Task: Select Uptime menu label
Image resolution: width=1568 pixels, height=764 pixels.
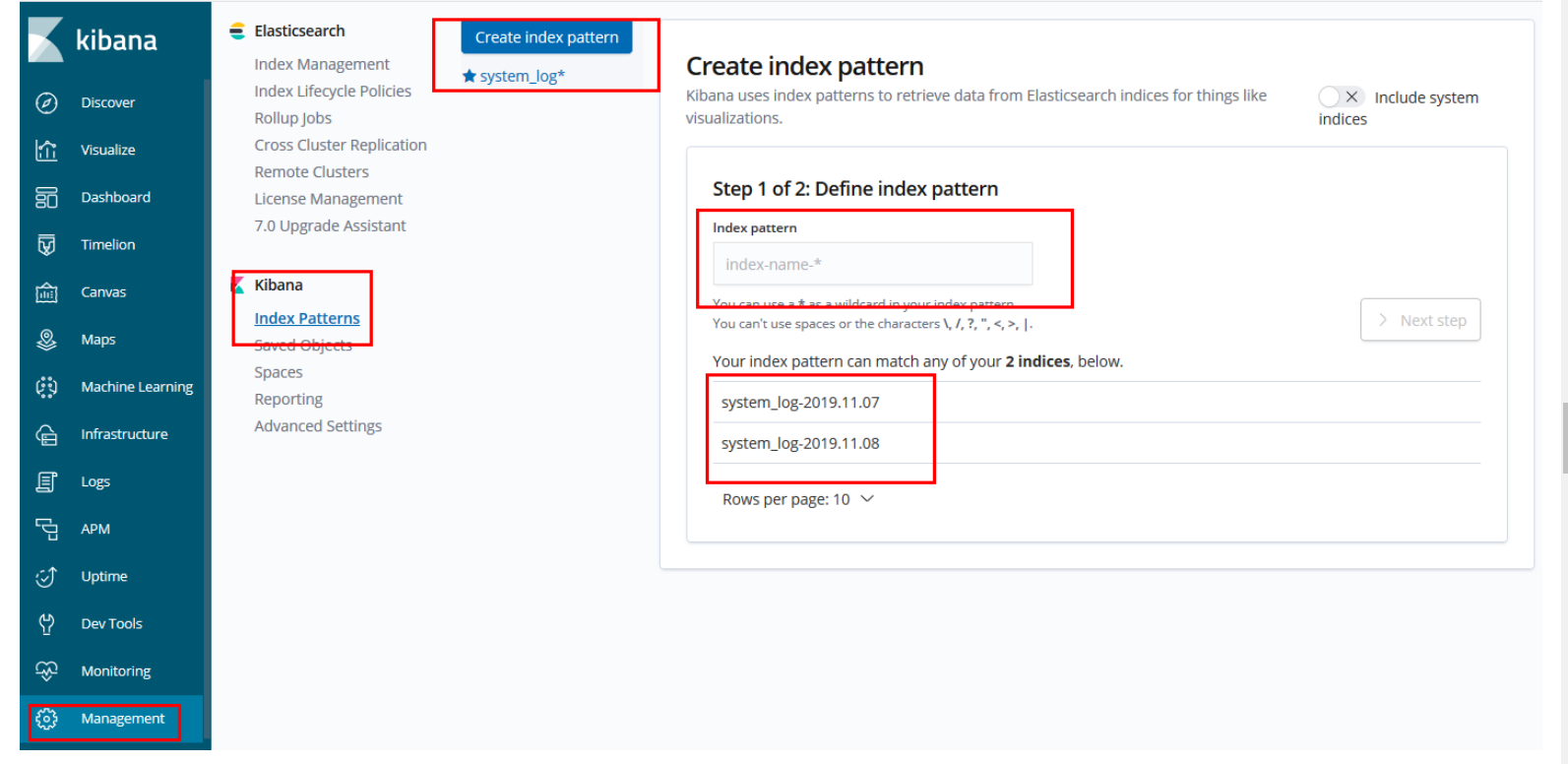Action: click(104, 576)
